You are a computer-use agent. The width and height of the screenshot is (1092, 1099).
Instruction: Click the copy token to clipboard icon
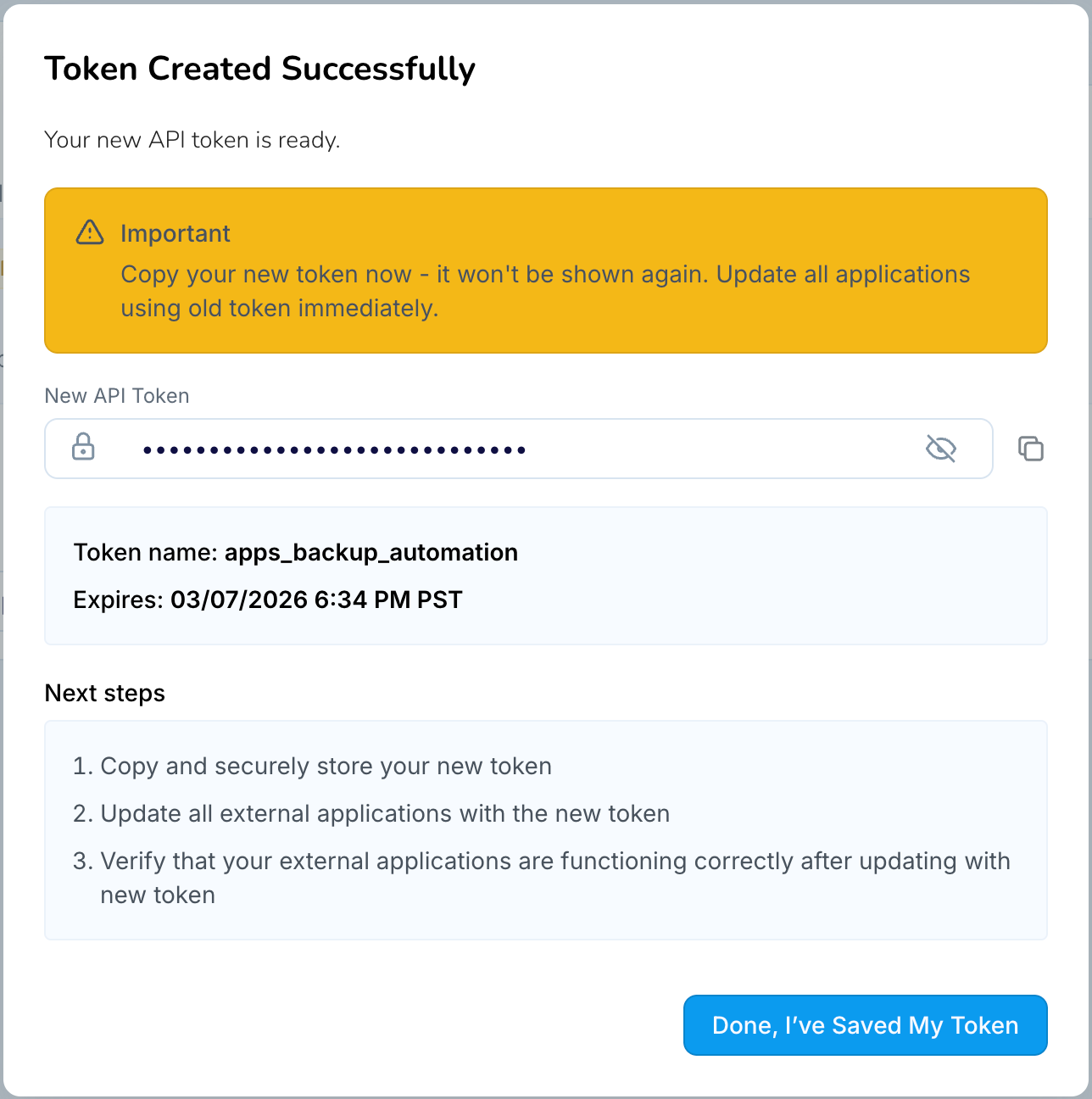click(x=1031, y=449)
